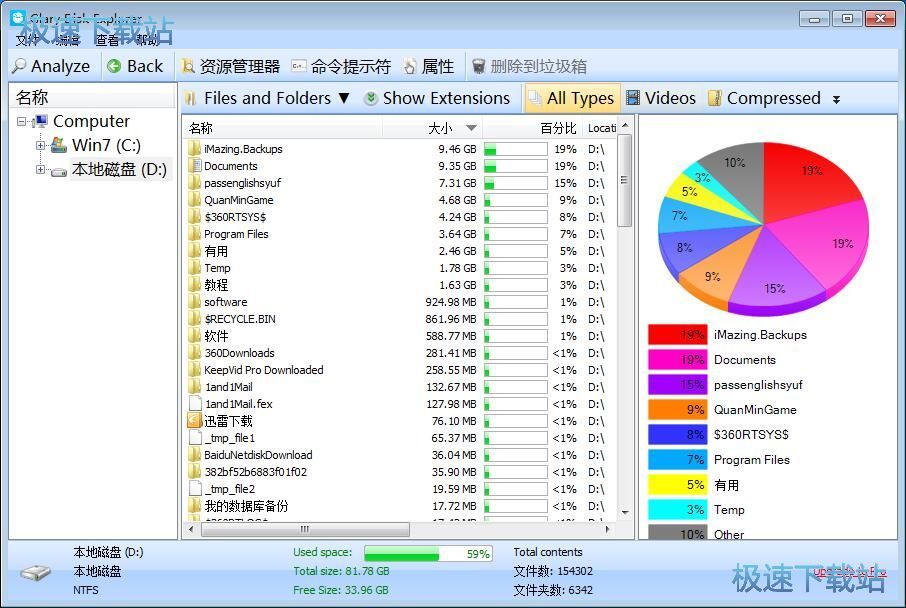Click Documents folder icon
Viewport: 906px width, 608px height.
[x=195, y=166]
